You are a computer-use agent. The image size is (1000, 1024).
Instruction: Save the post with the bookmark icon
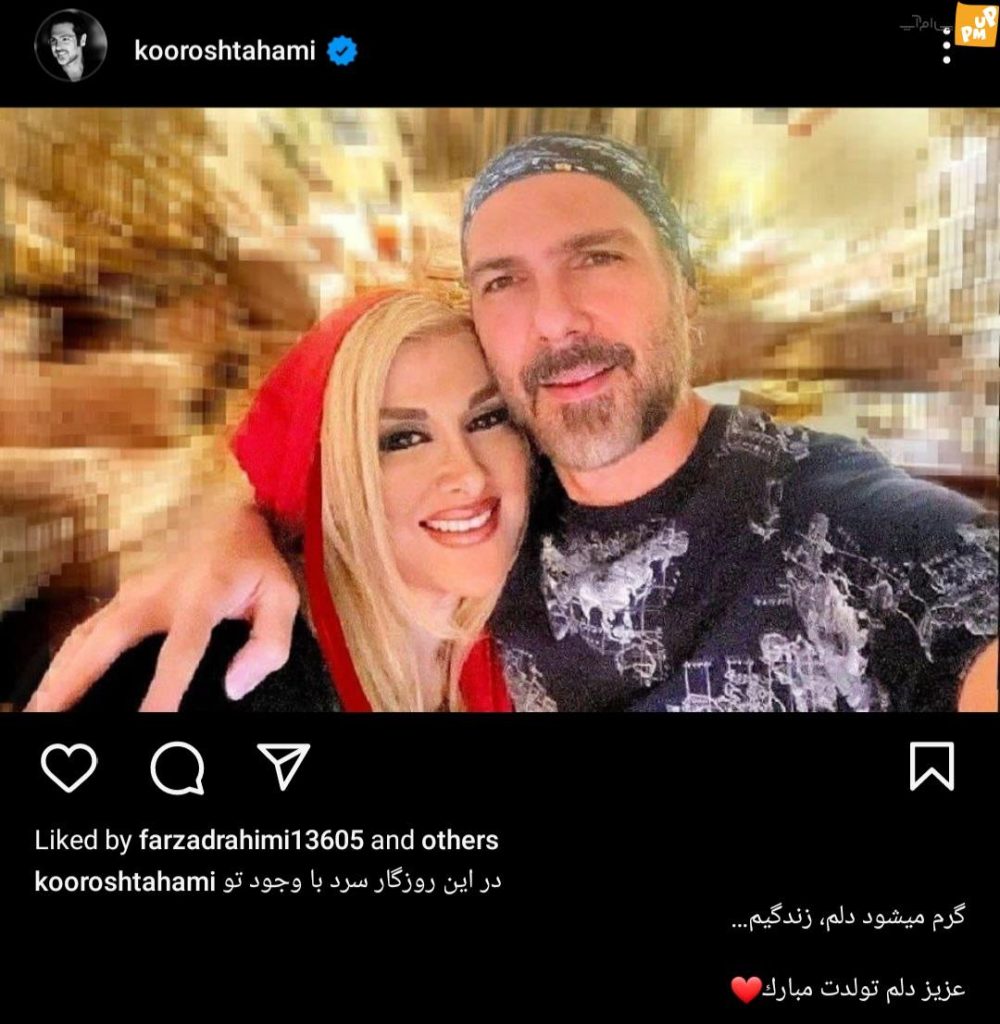(931, 766)
